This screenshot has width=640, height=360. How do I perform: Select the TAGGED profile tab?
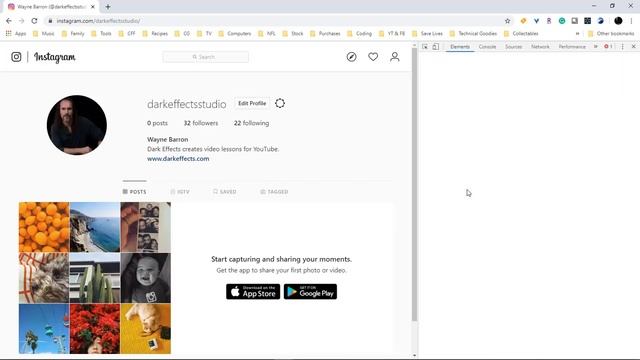274,191
